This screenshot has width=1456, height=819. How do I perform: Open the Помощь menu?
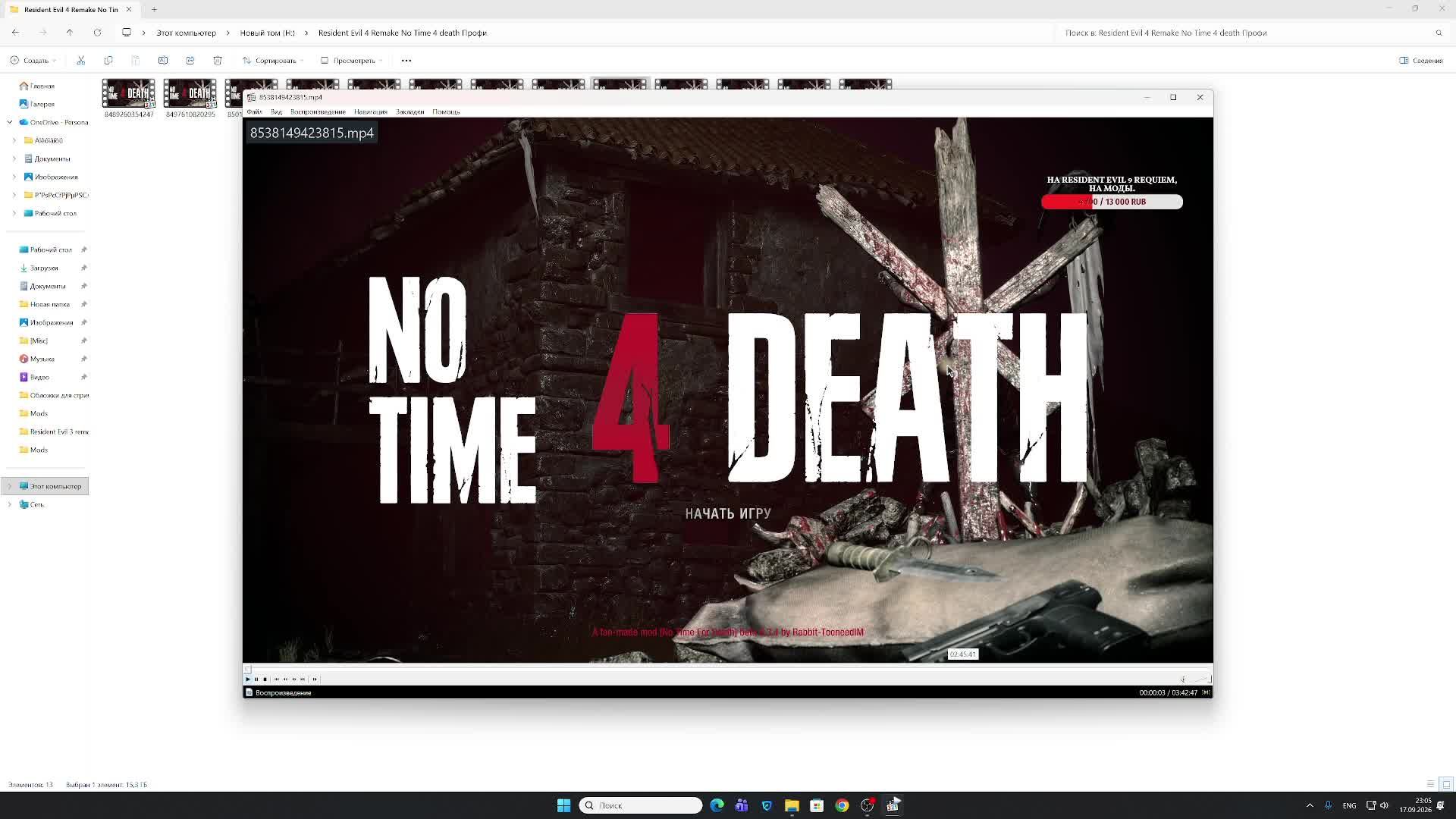tap(446, 111)
